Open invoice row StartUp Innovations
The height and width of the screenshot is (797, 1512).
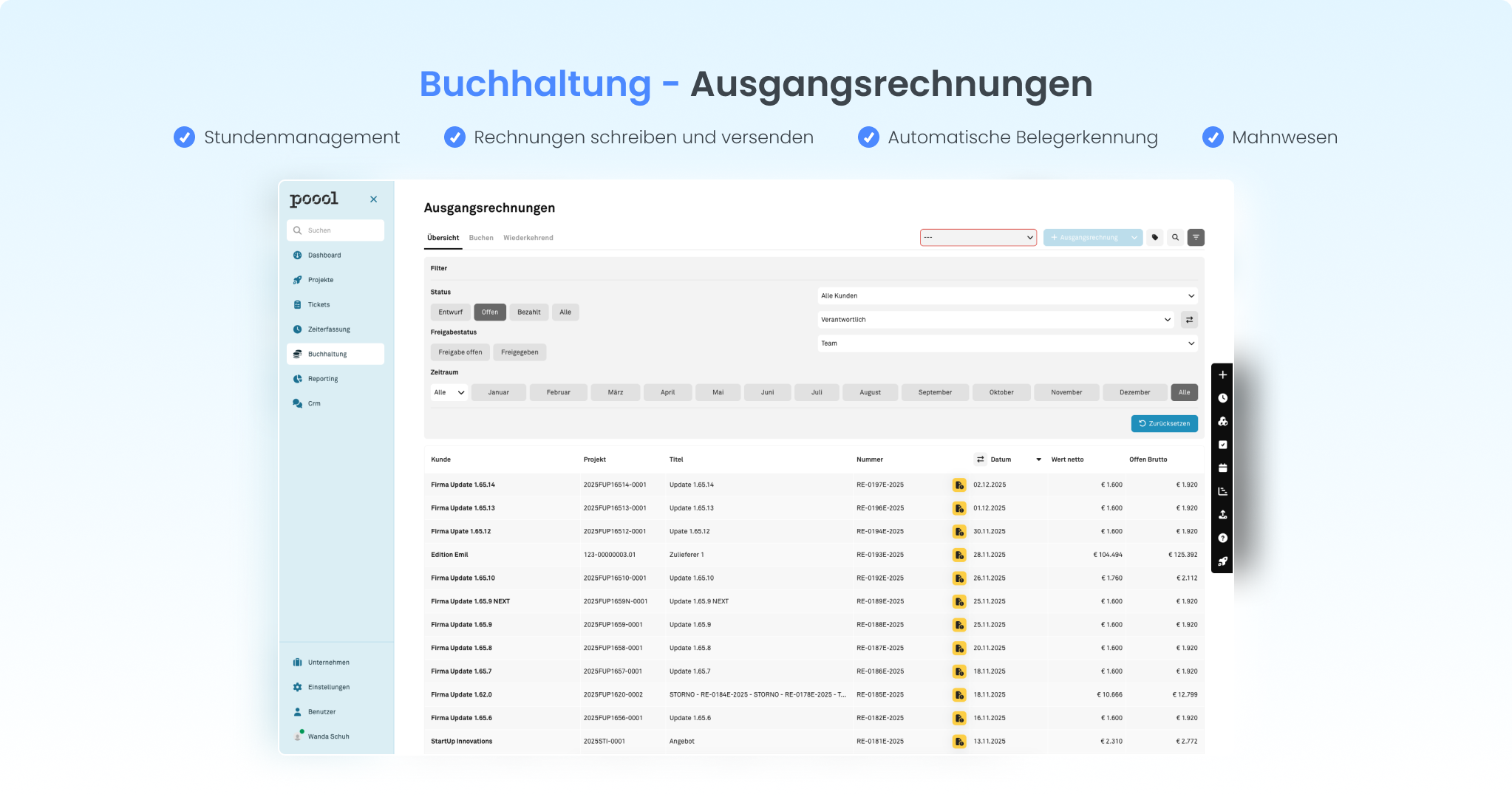pos(814,742)
